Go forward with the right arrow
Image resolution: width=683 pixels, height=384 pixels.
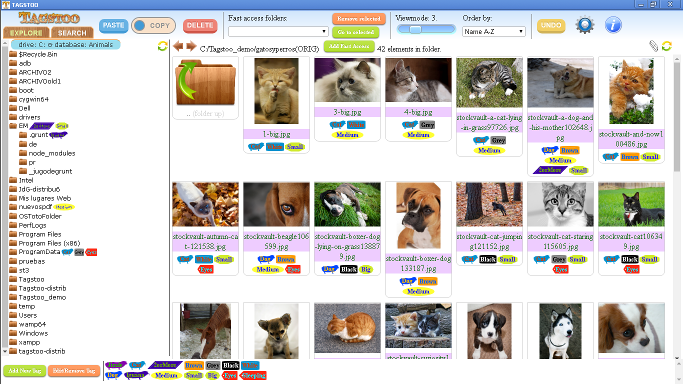coord(191,46)
